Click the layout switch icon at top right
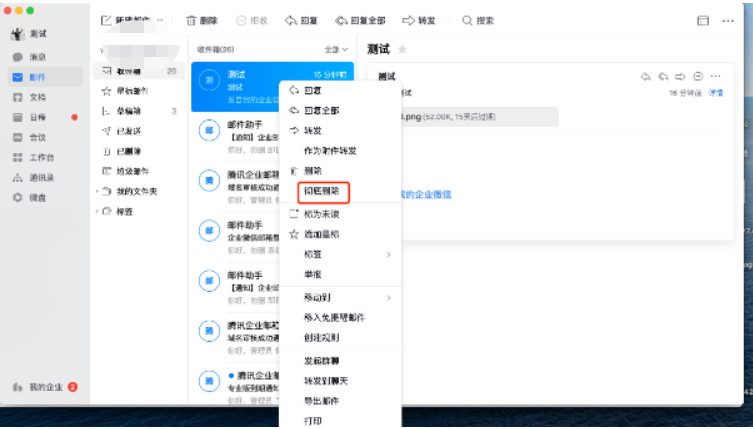Screen dimensions: 753x429 pos(702,20)
